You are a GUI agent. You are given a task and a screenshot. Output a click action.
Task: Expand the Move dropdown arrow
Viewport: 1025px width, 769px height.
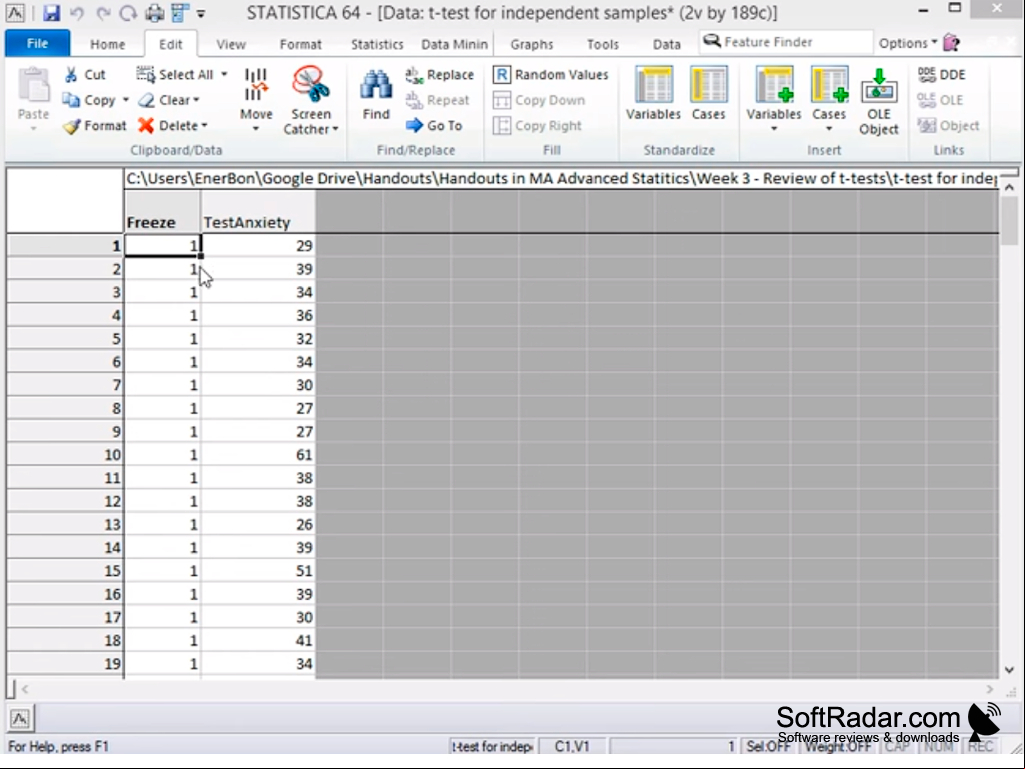[x=256, y=129]
